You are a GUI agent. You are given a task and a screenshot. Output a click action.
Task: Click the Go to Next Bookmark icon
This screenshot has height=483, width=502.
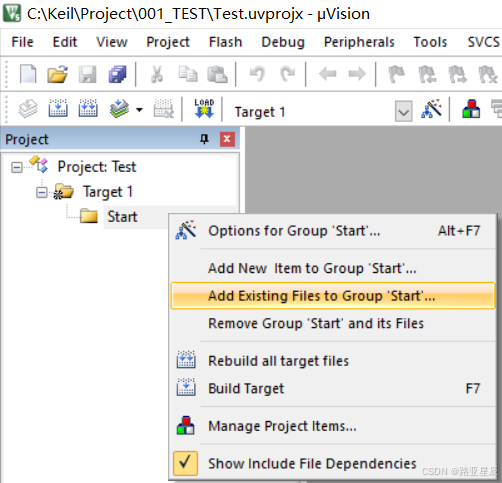click(x=457, y=74)
